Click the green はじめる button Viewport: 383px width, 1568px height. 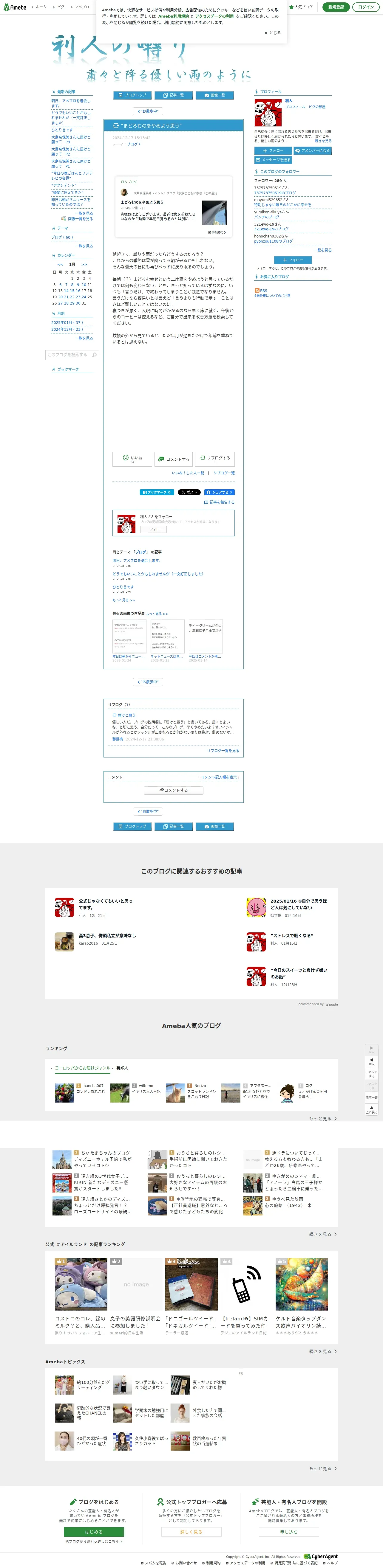pos(94,1531)
